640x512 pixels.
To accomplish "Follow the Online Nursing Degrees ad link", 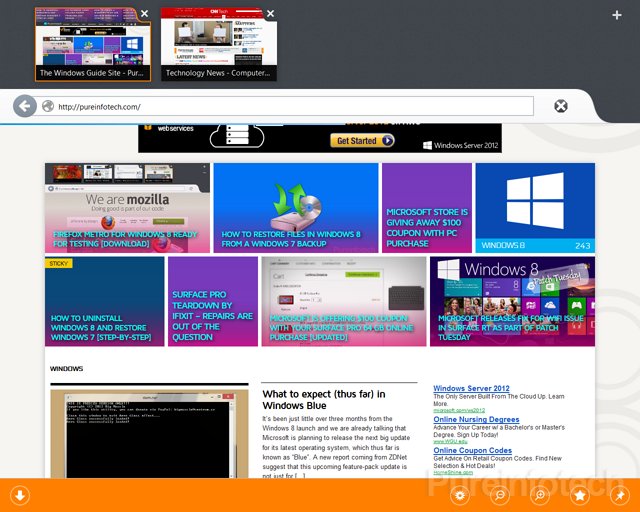I will (x=476, y=420).
